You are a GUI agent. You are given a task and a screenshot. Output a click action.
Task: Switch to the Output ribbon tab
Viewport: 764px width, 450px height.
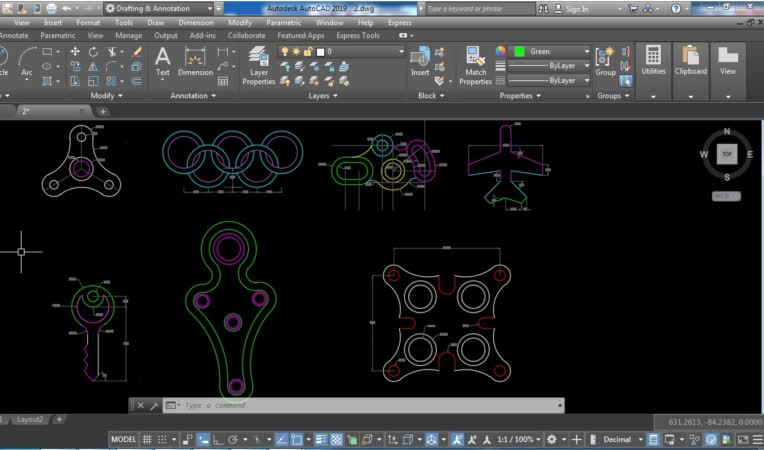(166, 36)
